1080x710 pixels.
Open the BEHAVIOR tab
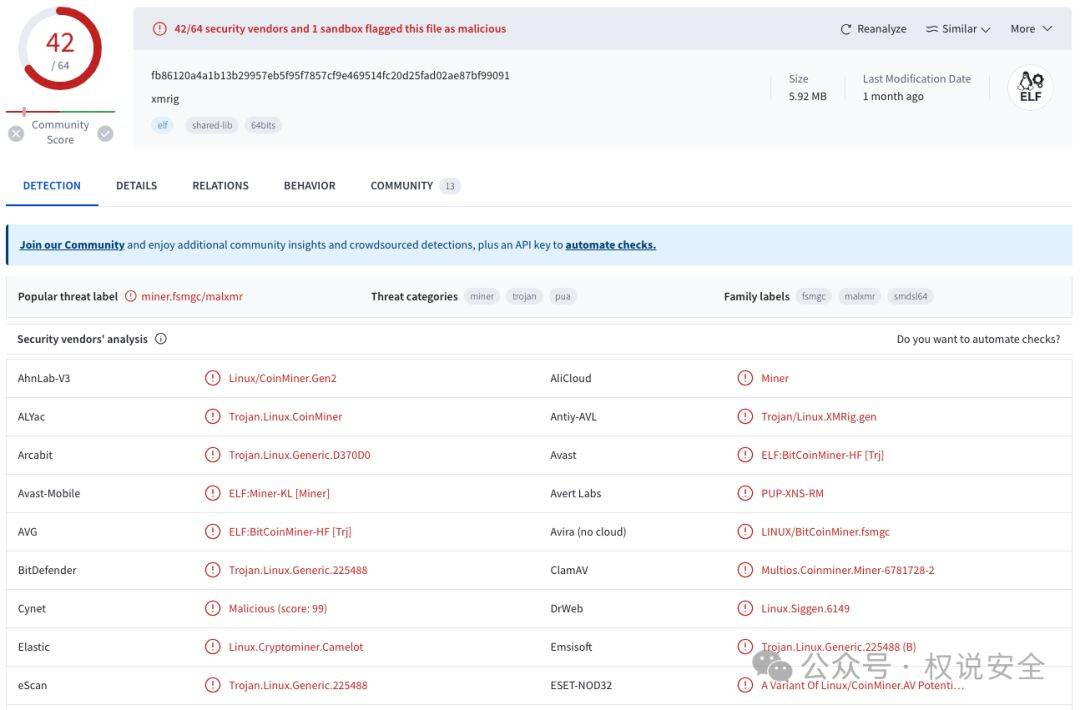click(x=309, y=186)
